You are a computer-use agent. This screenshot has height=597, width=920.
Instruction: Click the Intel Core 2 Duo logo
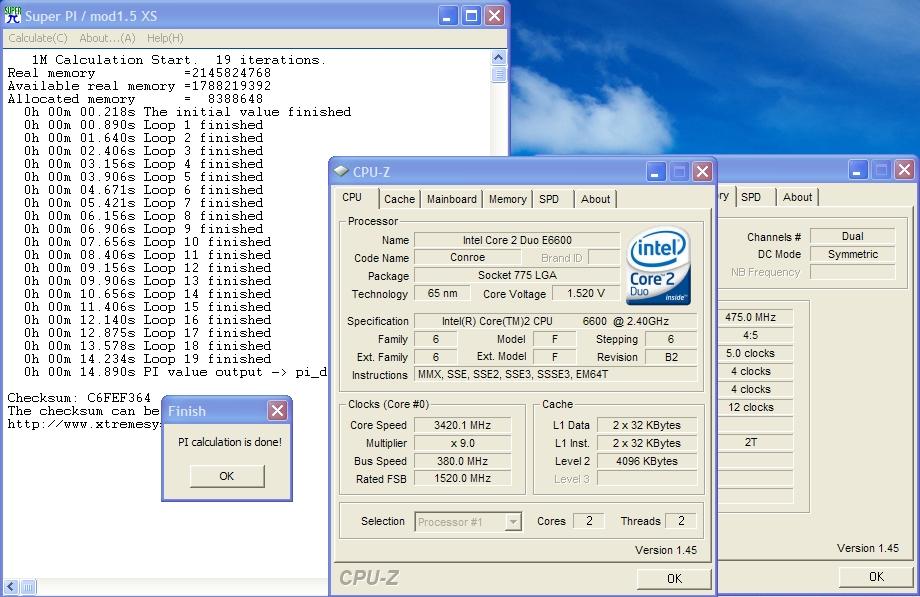(658, 265)
